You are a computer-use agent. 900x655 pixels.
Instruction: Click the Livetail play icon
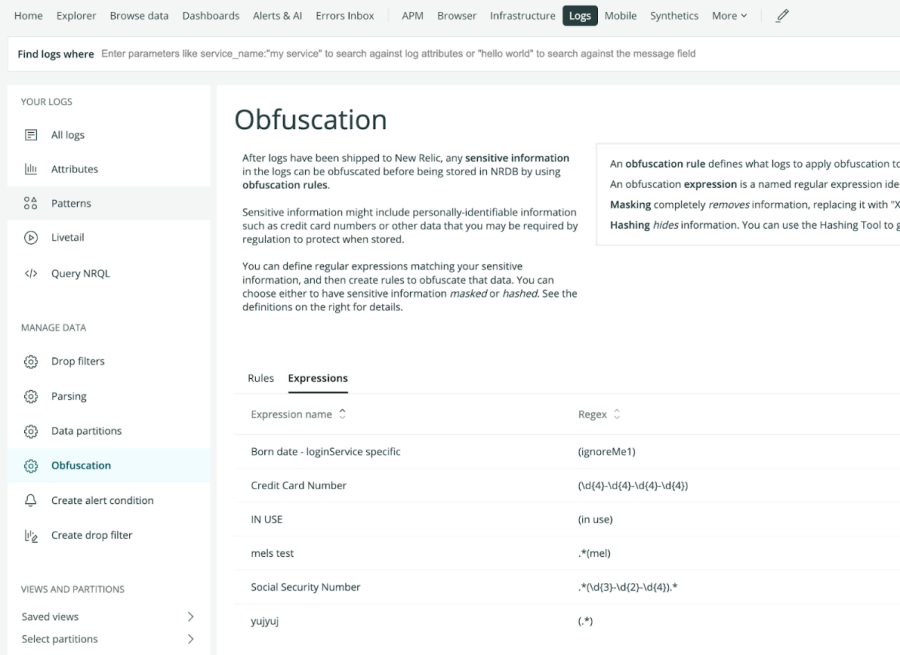point(31,237)
